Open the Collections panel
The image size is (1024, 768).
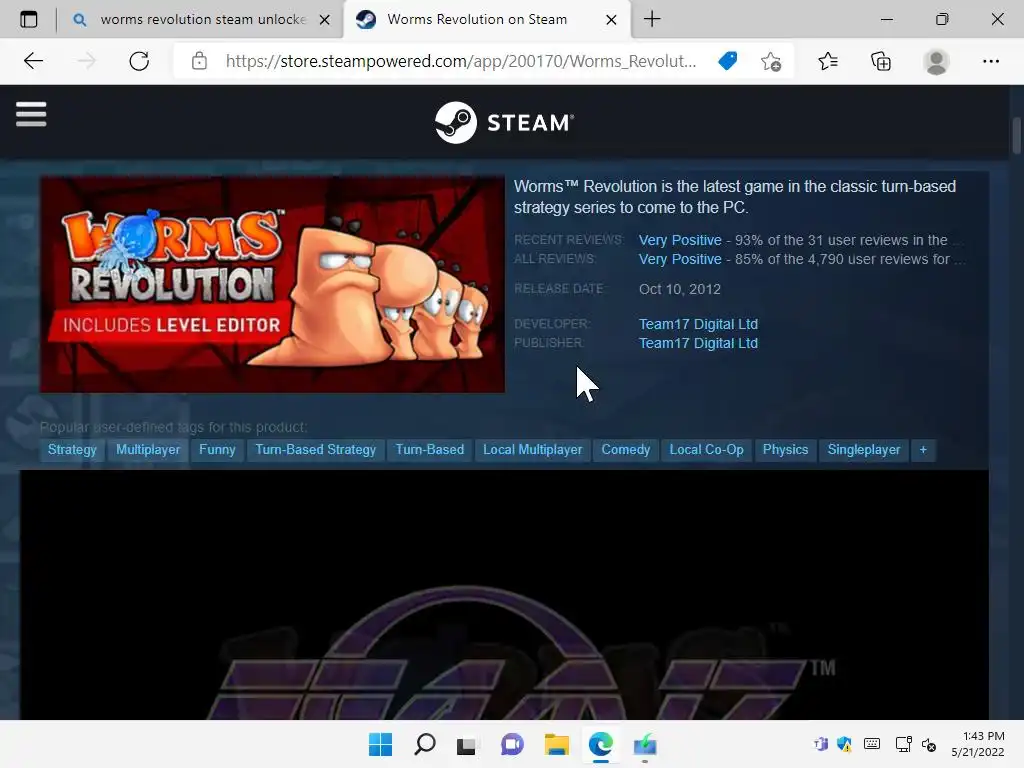(x=881, y=61)
